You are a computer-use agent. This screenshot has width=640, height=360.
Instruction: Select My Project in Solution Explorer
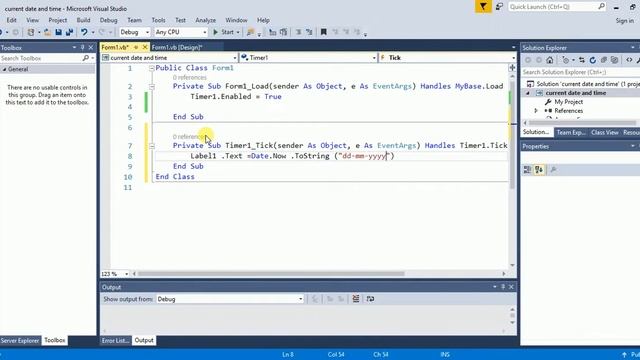click(x=569, y=102)
